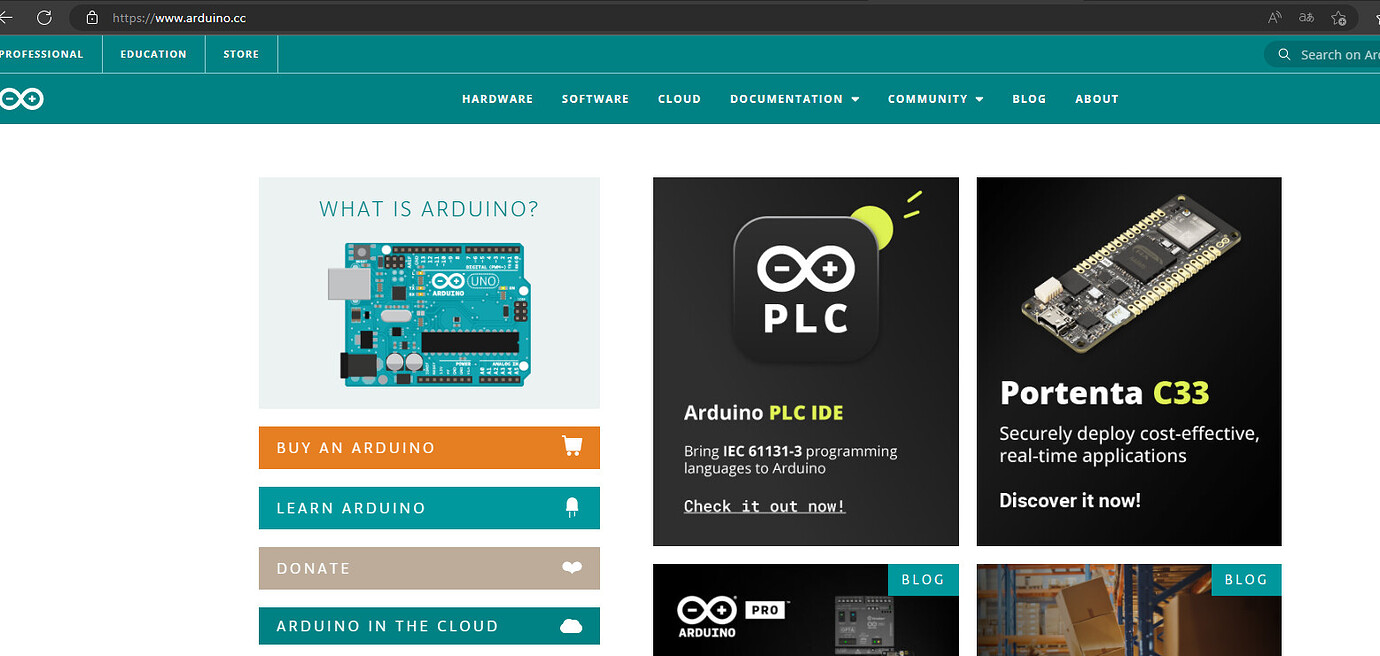Expand the COMMUNITY dropdown

935,99
